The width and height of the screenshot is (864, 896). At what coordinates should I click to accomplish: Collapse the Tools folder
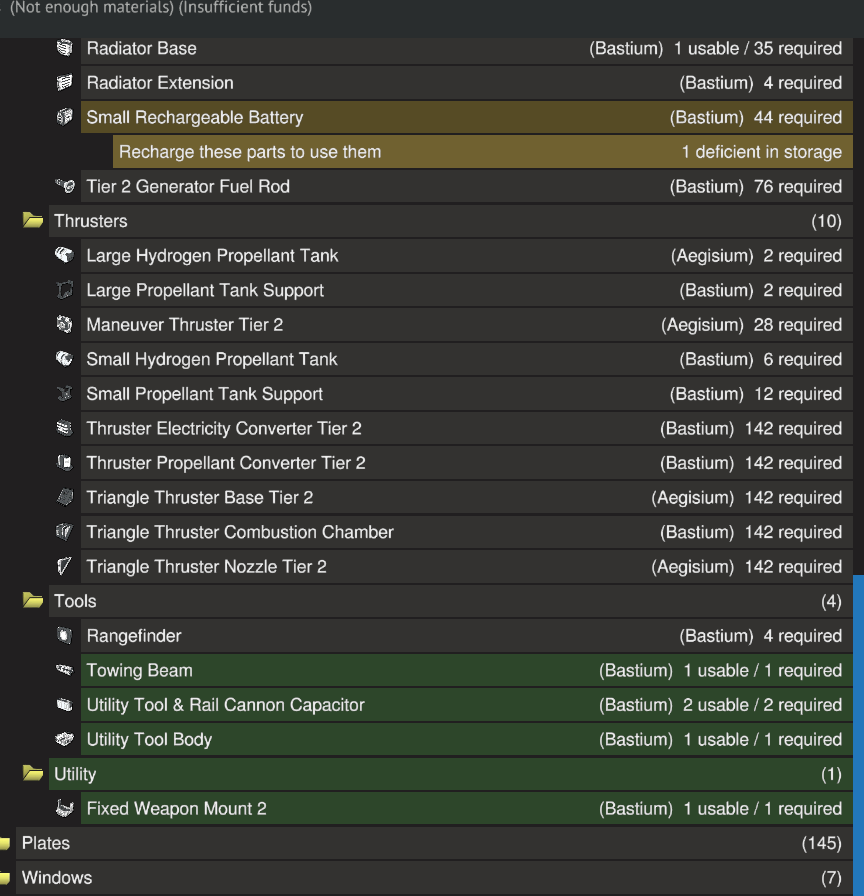point(33,601)
